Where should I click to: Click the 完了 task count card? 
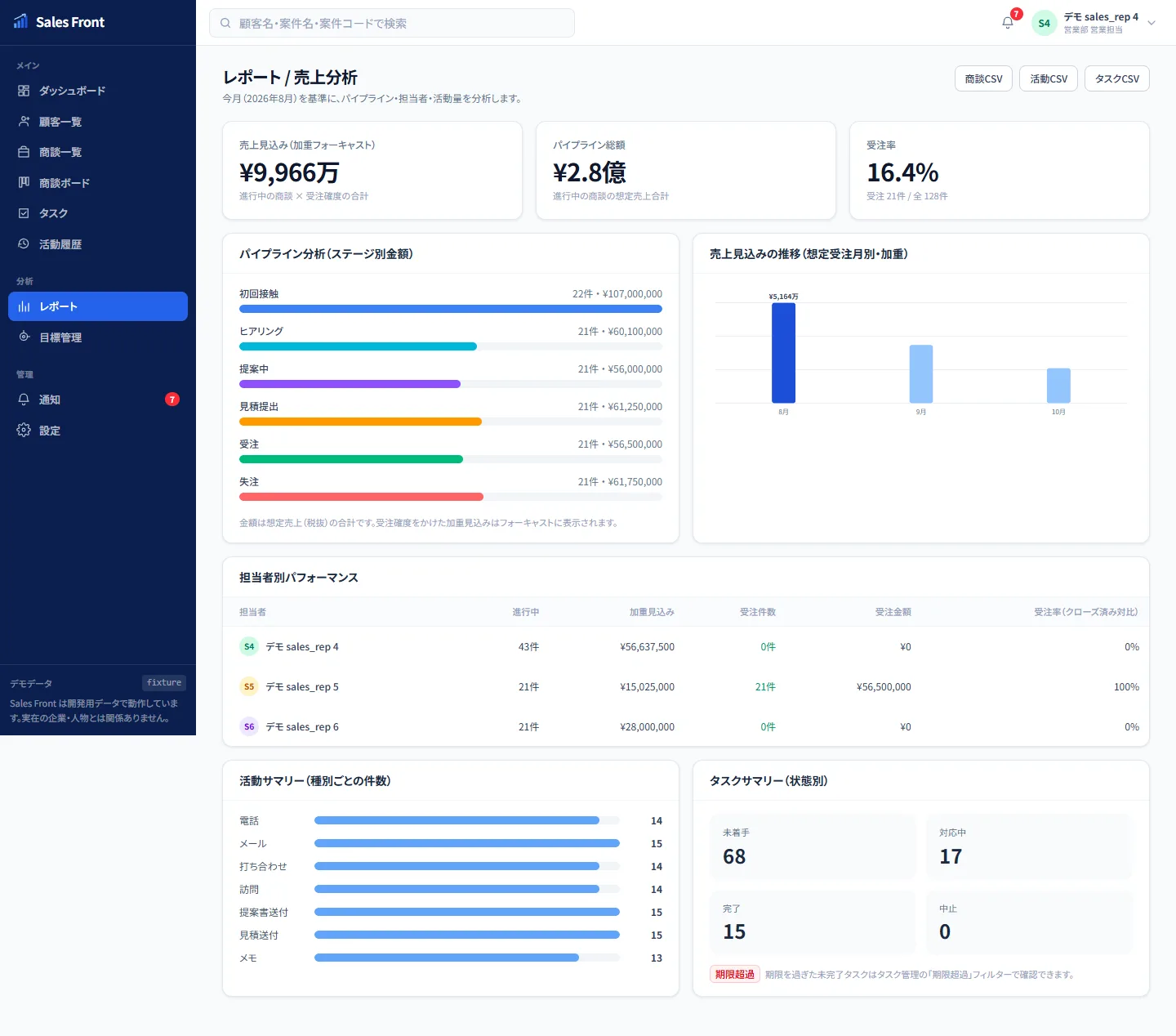[x=813, y=922]
